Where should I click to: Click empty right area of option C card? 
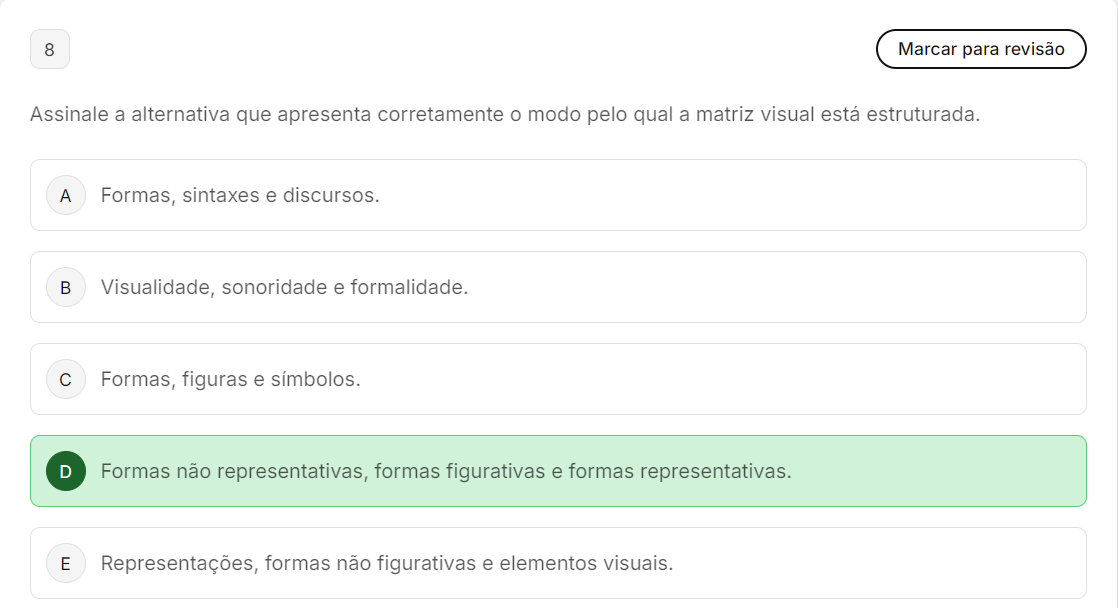[x=800, y=379]
